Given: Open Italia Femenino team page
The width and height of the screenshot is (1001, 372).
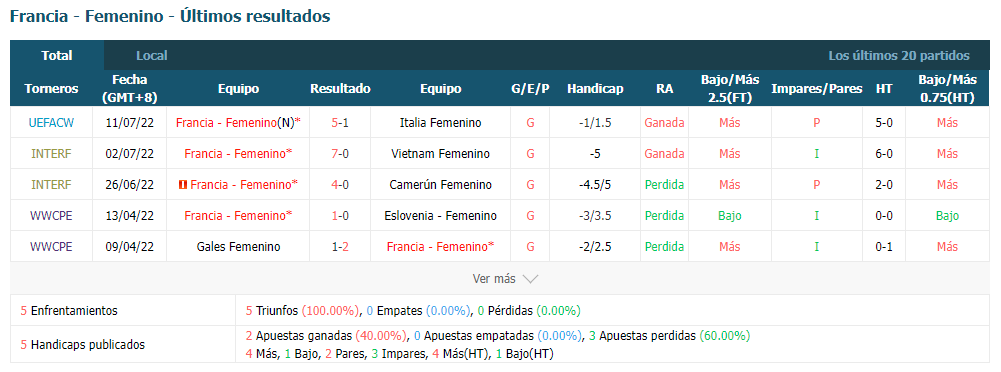Looking at the screenshot, I should coord(440,123).
